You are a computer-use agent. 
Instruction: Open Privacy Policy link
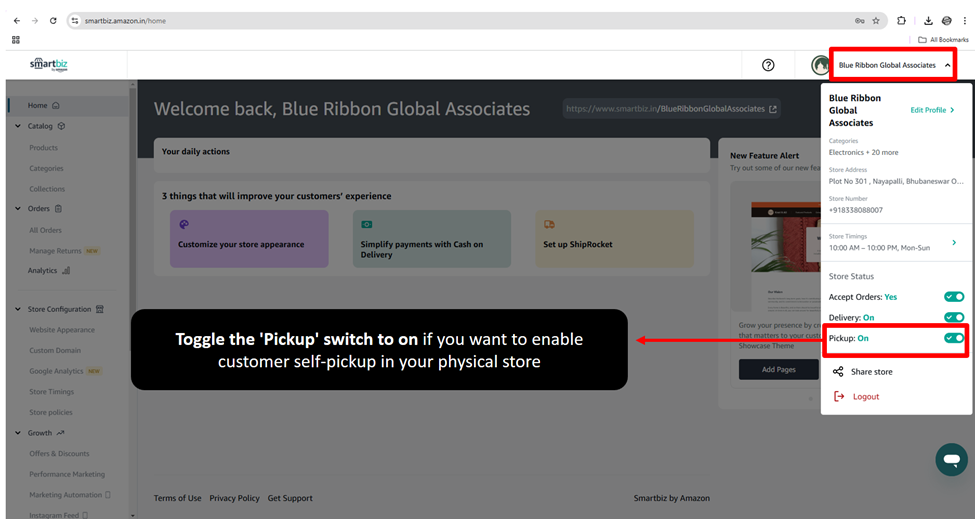[234, 498]
